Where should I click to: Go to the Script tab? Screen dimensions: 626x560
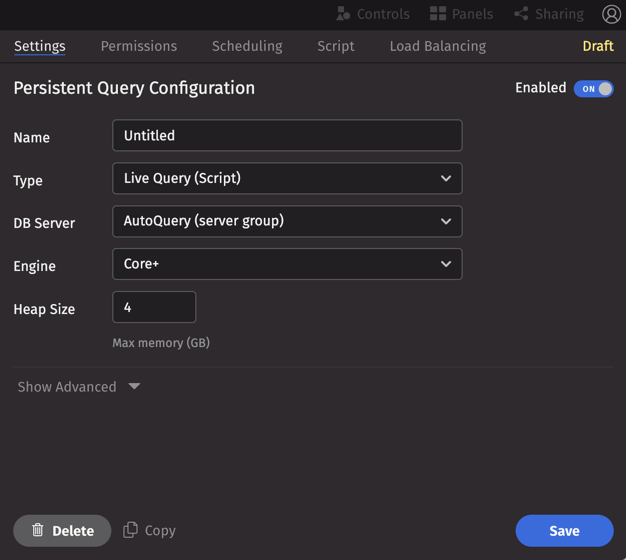(336, 46)
